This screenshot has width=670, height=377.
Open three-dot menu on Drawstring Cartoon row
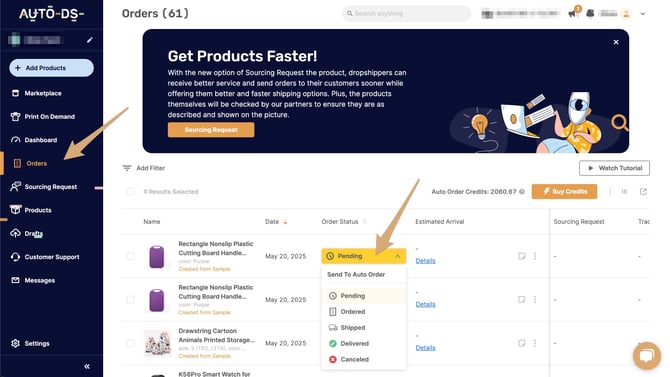click(535, 343)
